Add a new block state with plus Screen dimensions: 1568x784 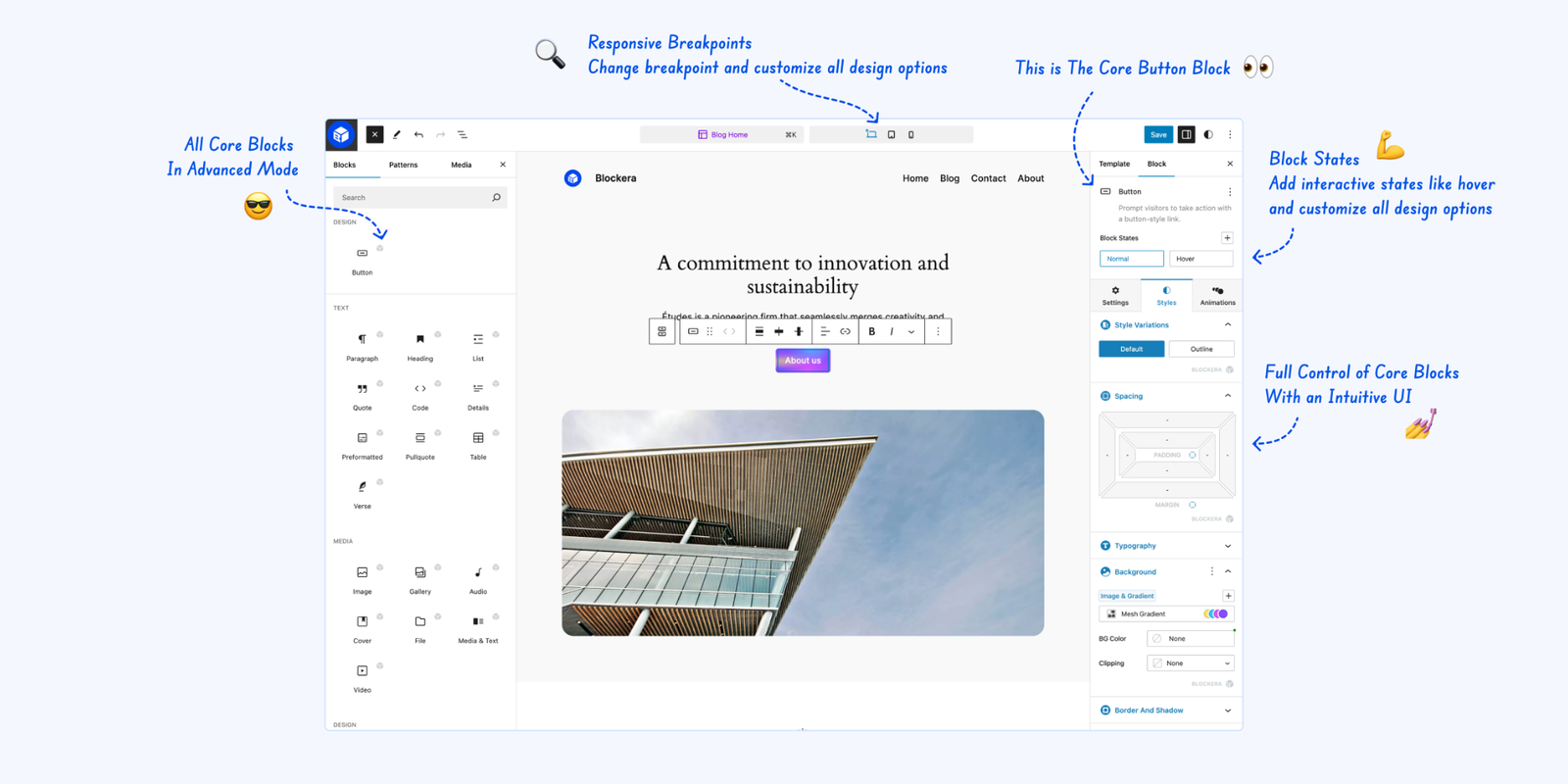pyautogui.click(x=1227, y=238)
